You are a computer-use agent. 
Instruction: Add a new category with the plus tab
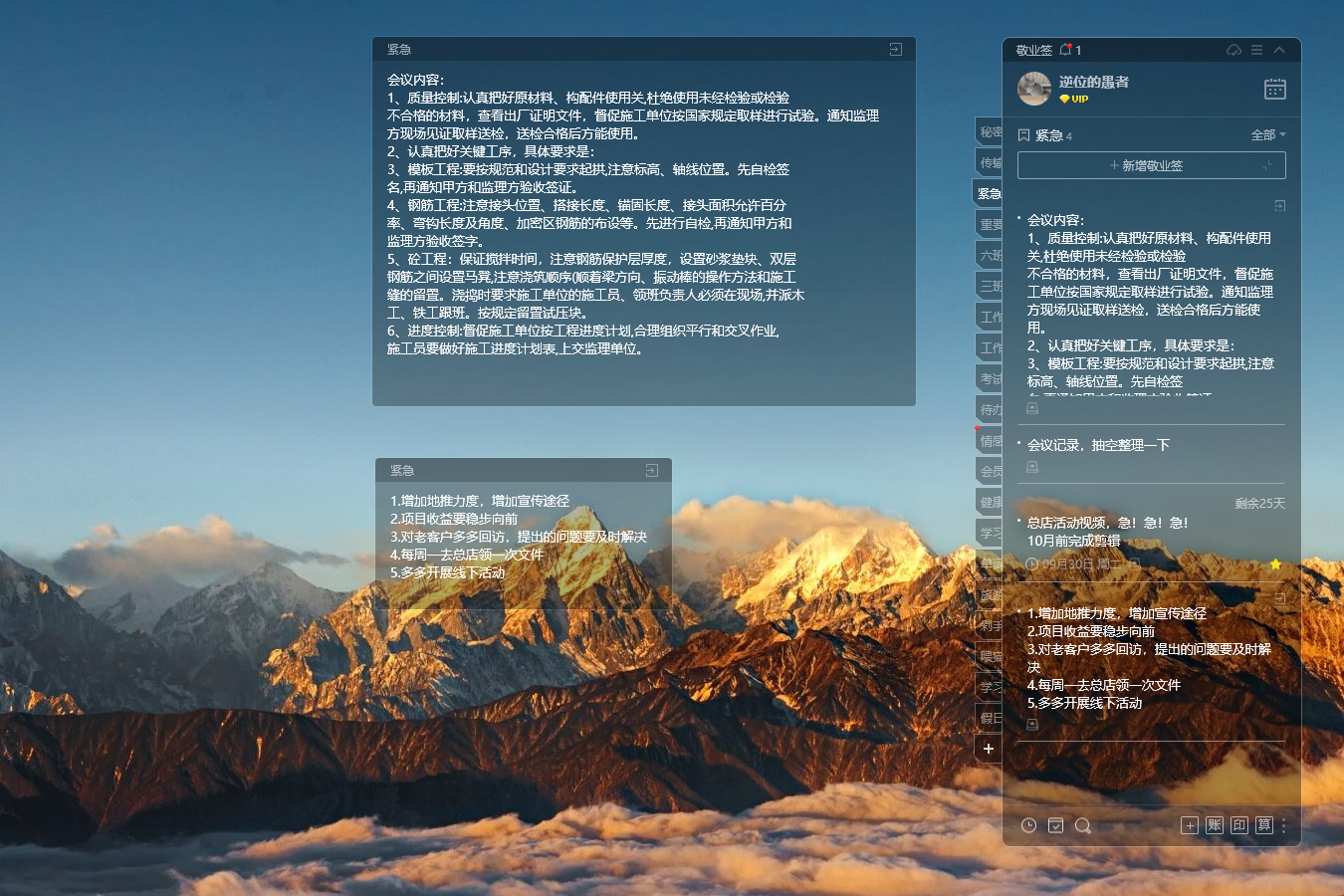click(989, 749)
